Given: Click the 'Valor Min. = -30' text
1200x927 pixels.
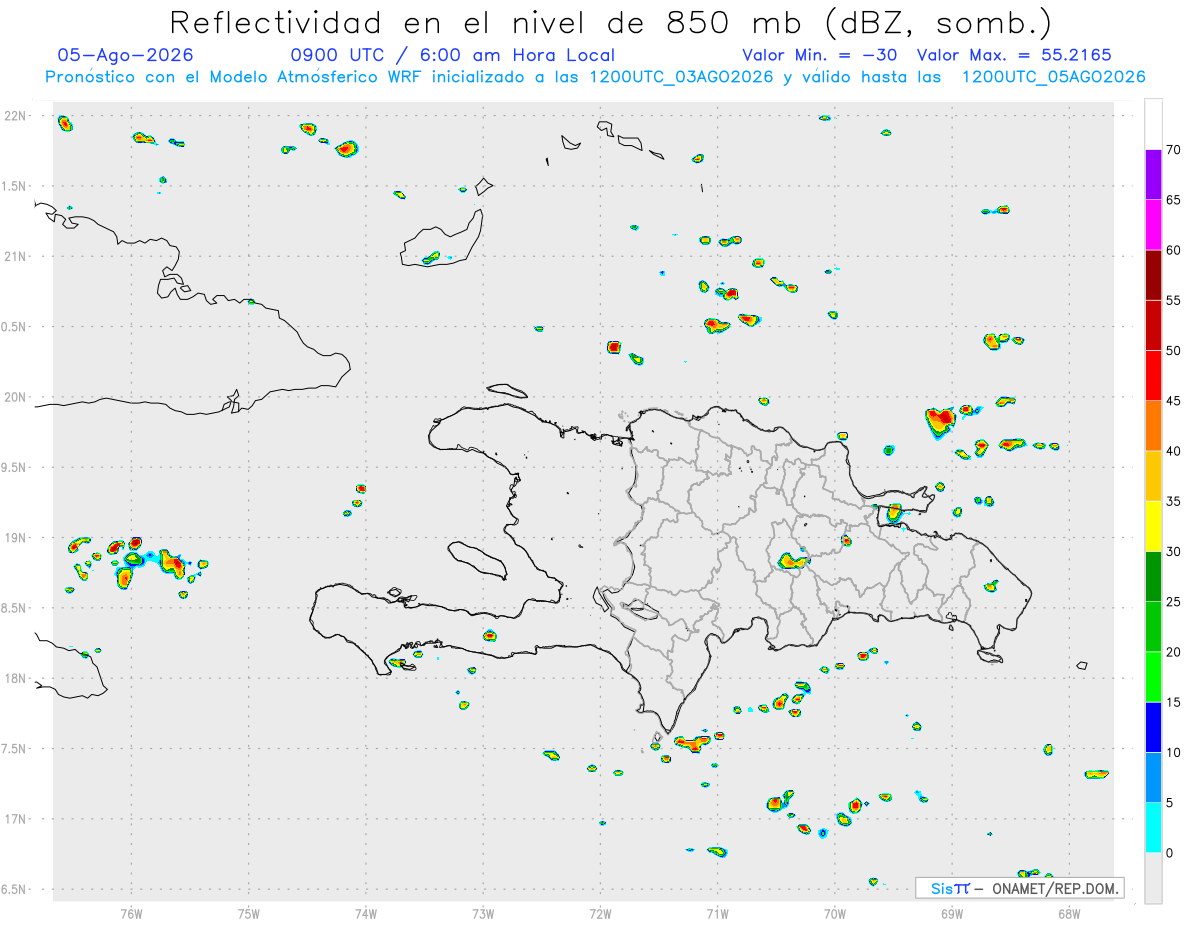Looking at the screenshot, I should 821,55.
